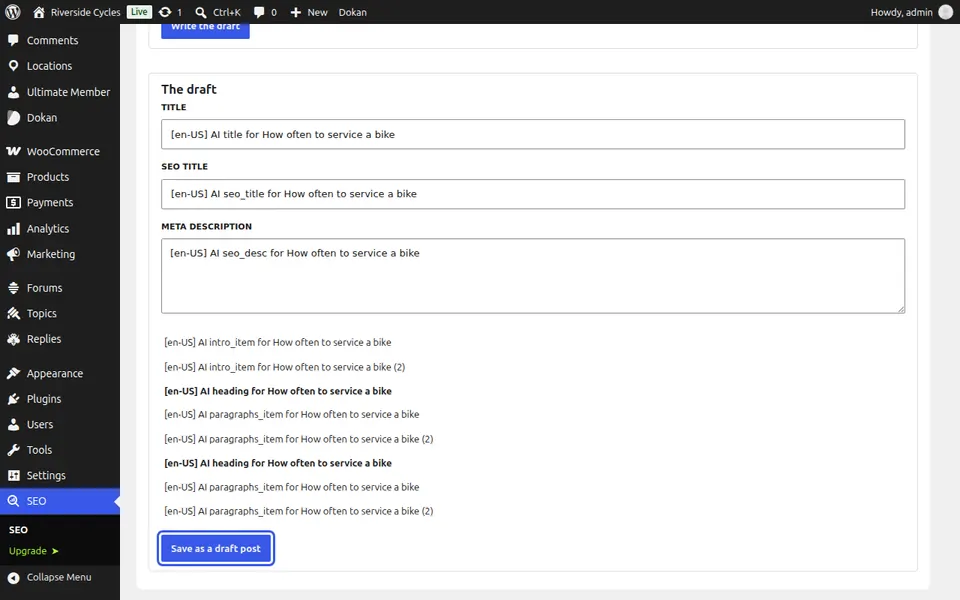Click the Riverside Cycles home icon
The height and width of the screenshot is (600, 960).
(x=39, y=12)
